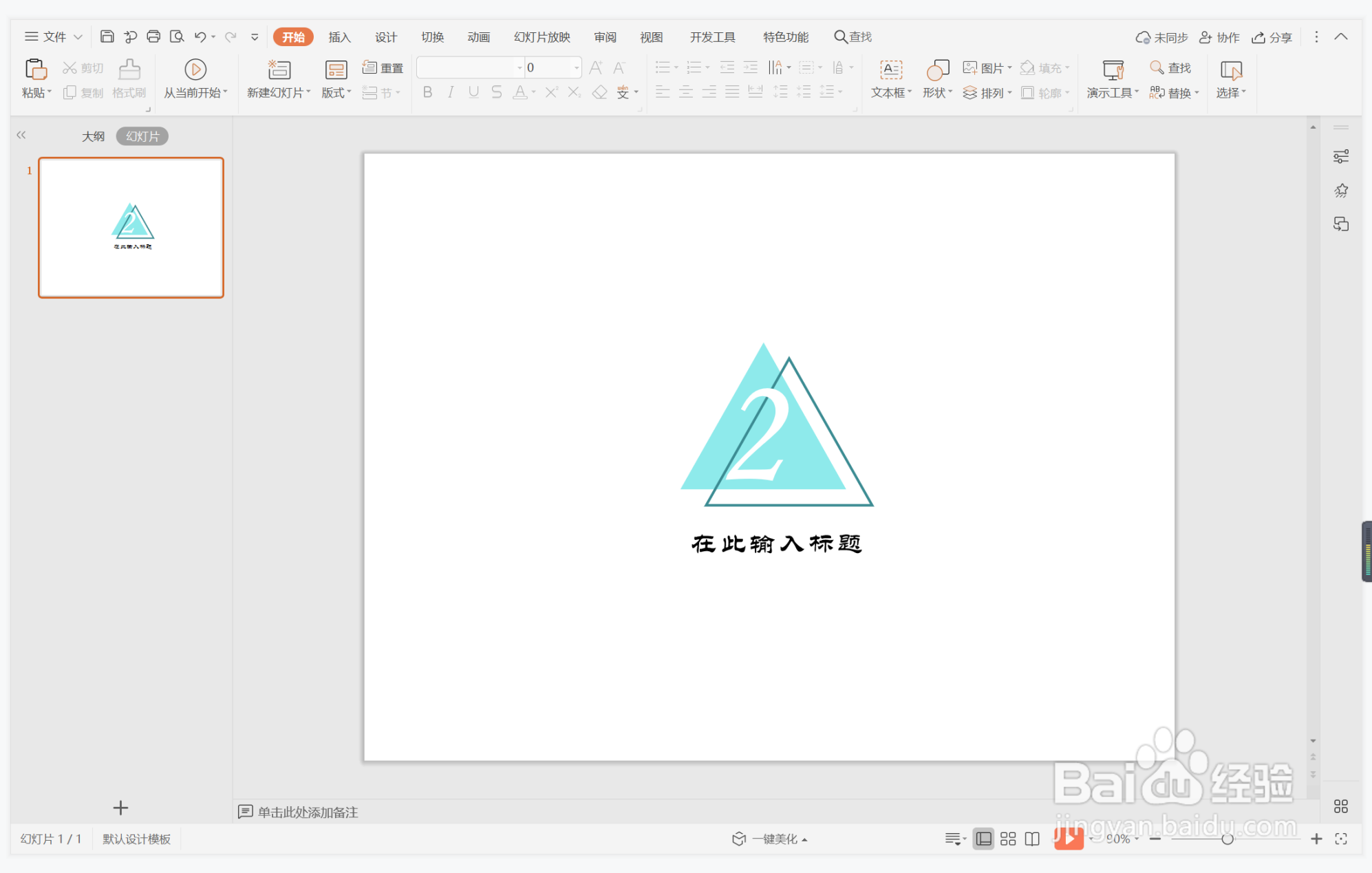1372x873 pixels.
Task: Click to add notes below slide
Action: (x=307, y=812)
